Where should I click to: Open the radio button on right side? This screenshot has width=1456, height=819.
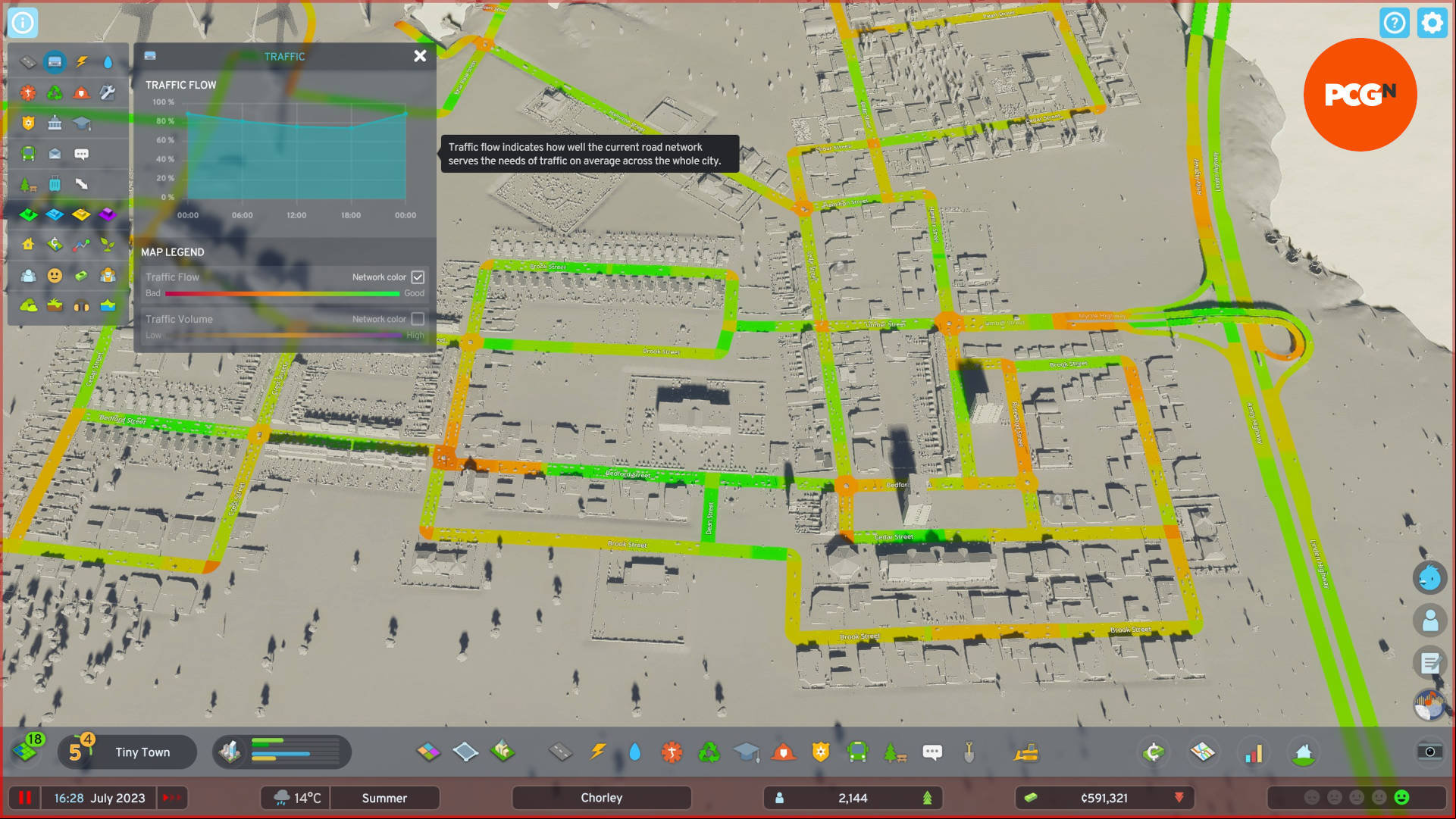1429,705
